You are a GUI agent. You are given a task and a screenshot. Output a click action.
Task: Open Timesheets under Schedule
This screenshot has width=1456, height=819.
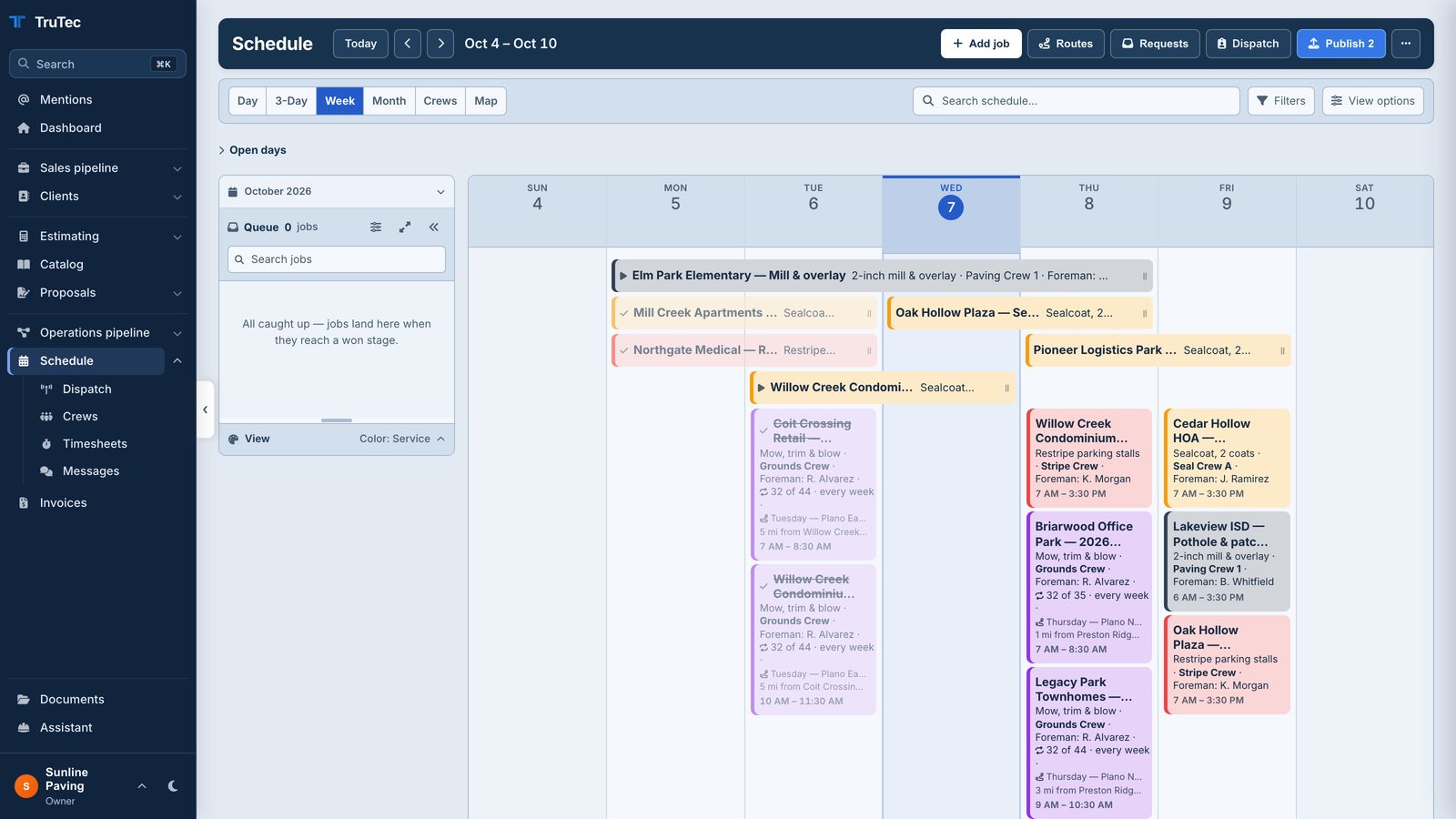(95, 444)
